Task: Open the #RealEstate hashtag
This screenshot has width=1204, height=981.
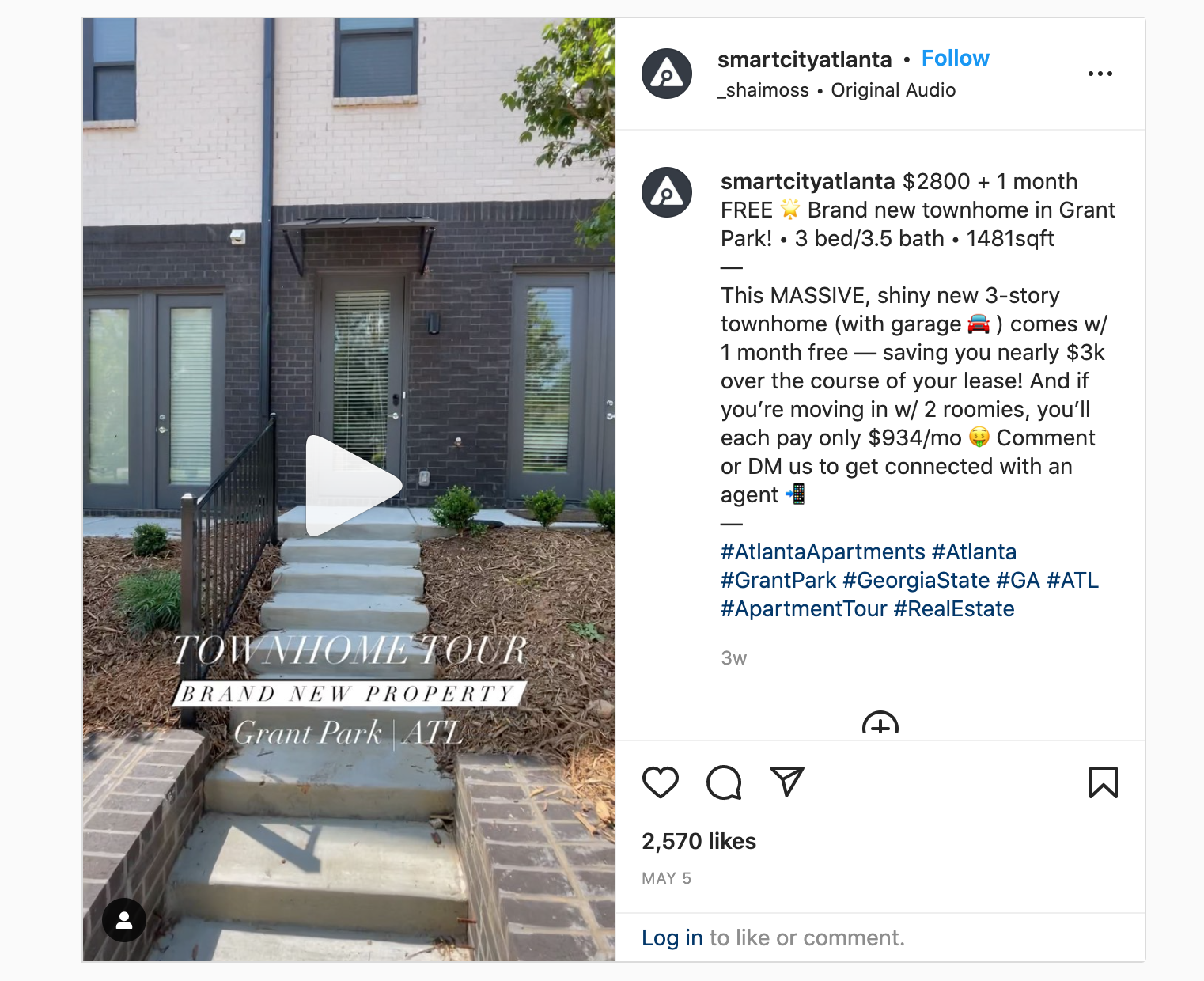Action: [954, 608]
